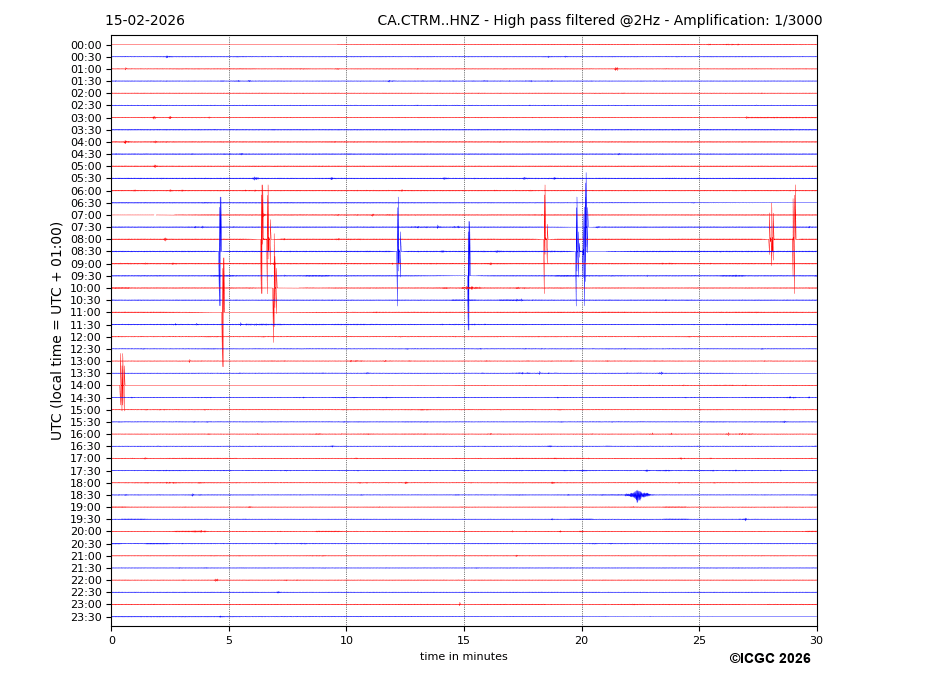The image size is (927, 696).
Task: Click the 30 tick label on x-axis
Action: (x=816, y=640)
